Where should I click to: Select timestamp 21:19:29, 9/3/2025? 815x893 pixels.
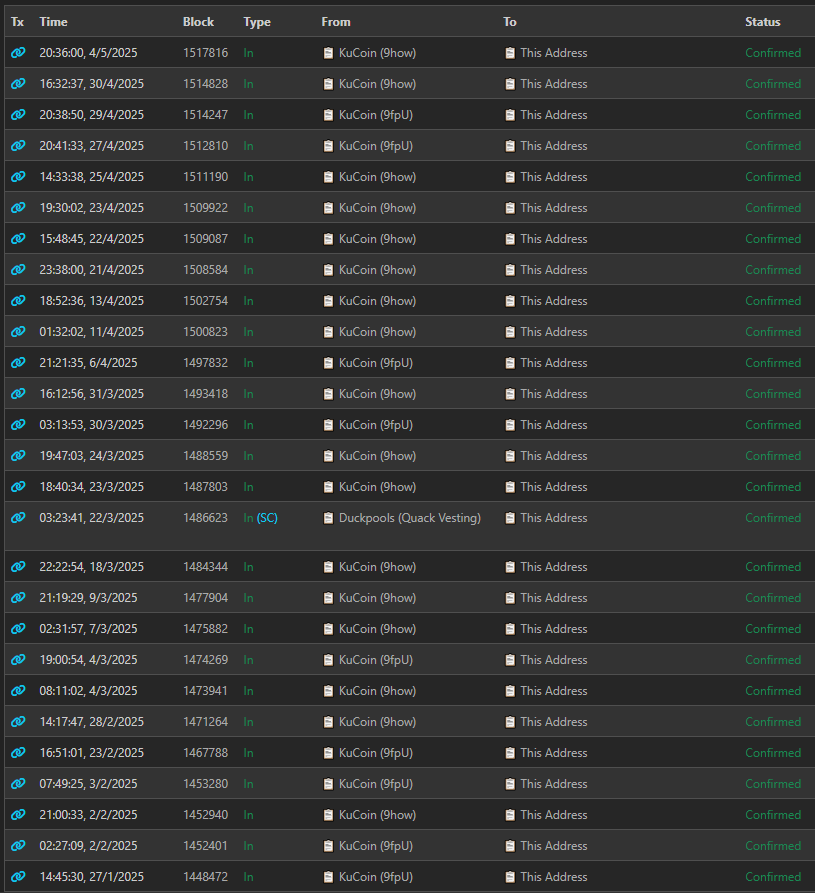pos(88,597)
